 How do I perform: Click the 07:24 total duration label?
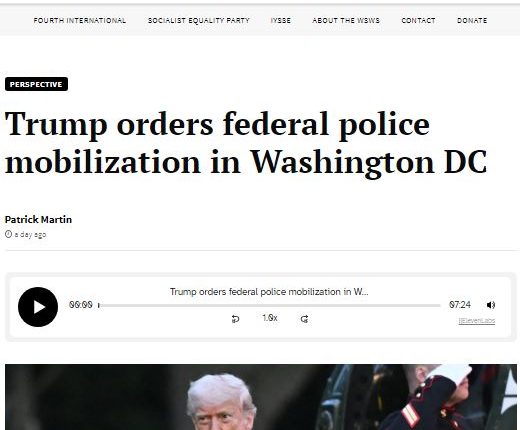pyautogui.click(x=460, y=305)
